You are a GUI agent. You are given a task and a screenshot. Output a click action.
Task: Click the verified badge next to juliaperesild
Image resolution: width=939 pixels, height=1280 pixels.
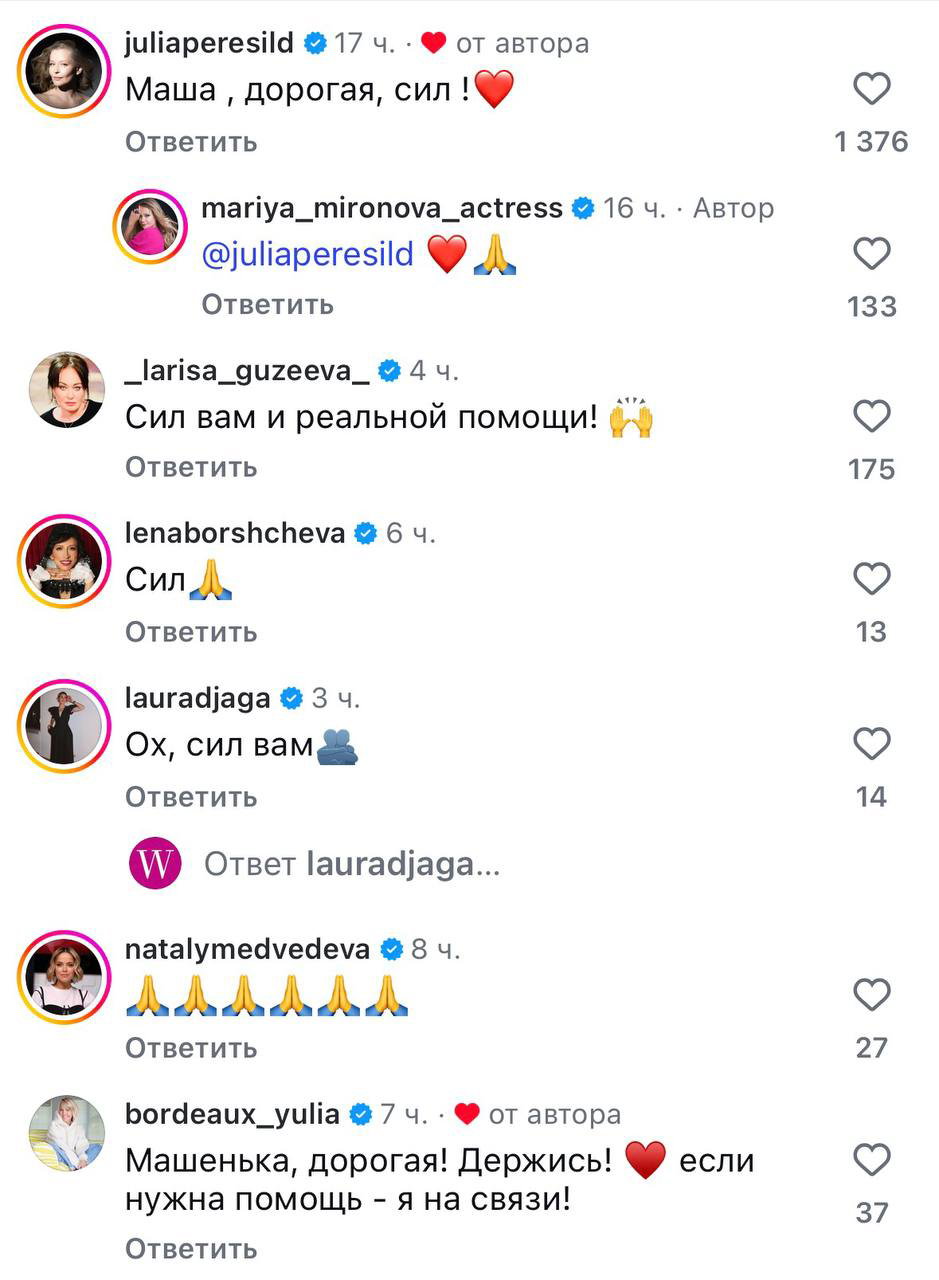[x=316, y=42]
